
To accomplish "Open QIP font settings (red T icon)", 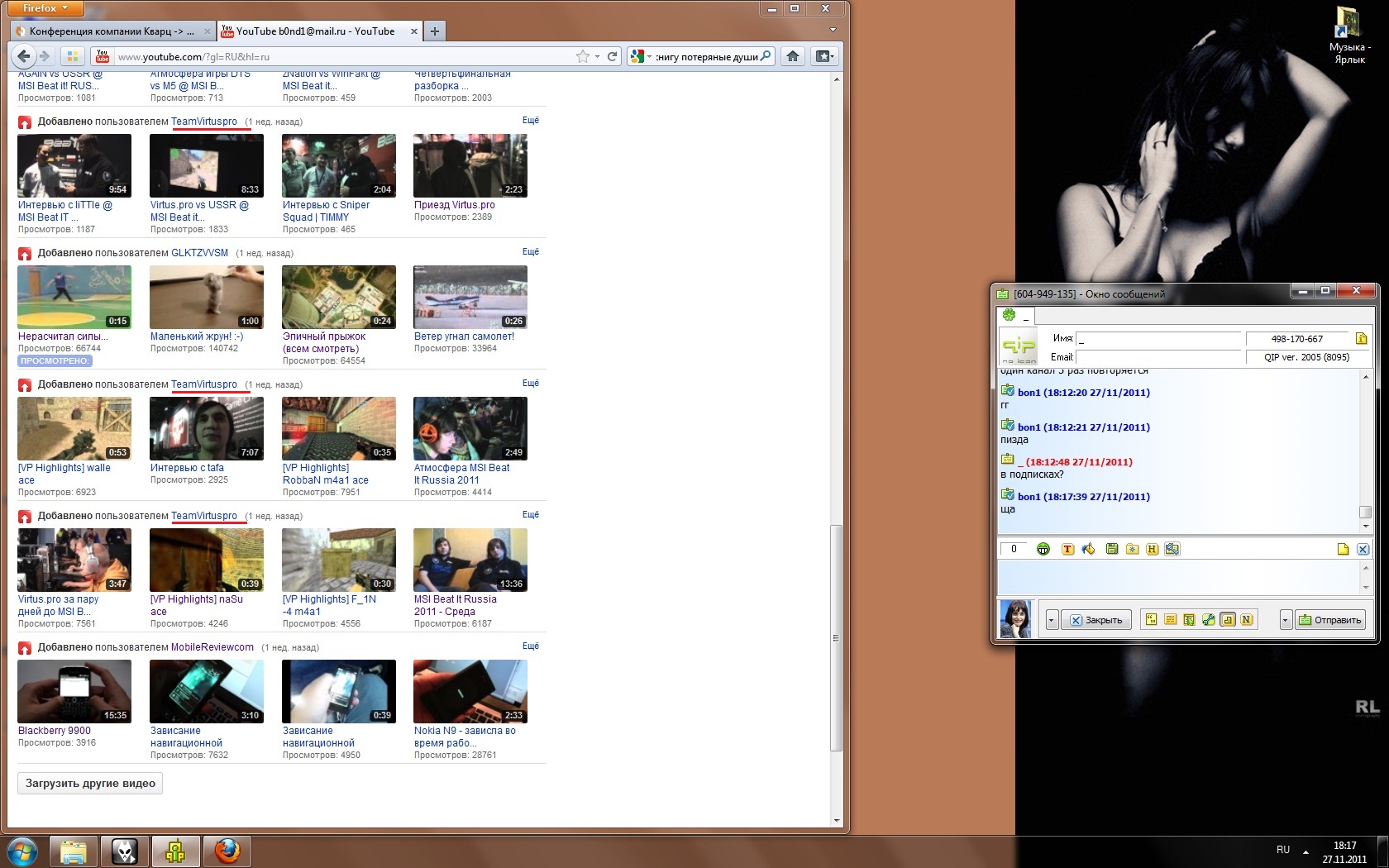I will (1067, 549).
